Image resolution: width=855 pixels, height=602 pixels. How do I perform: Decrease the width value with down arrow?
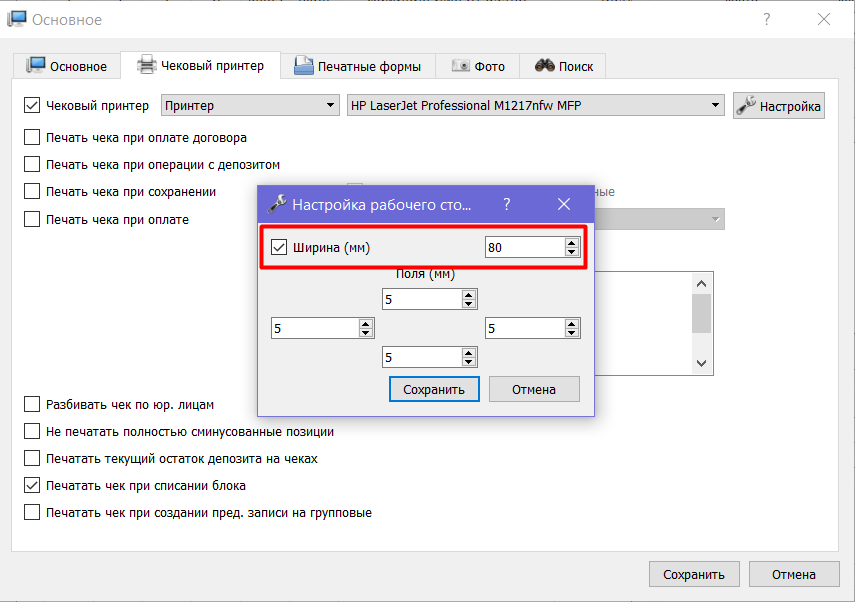(x=571, y=252)
